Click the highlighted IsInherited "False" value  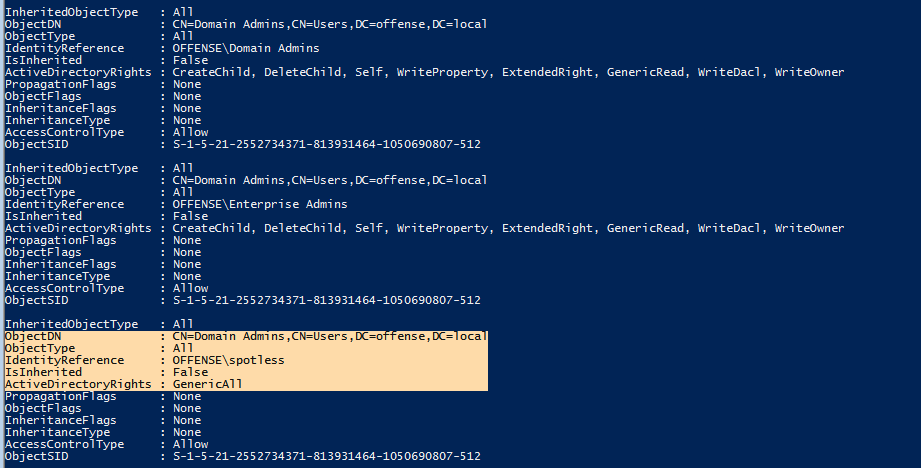tap(190, 372)
